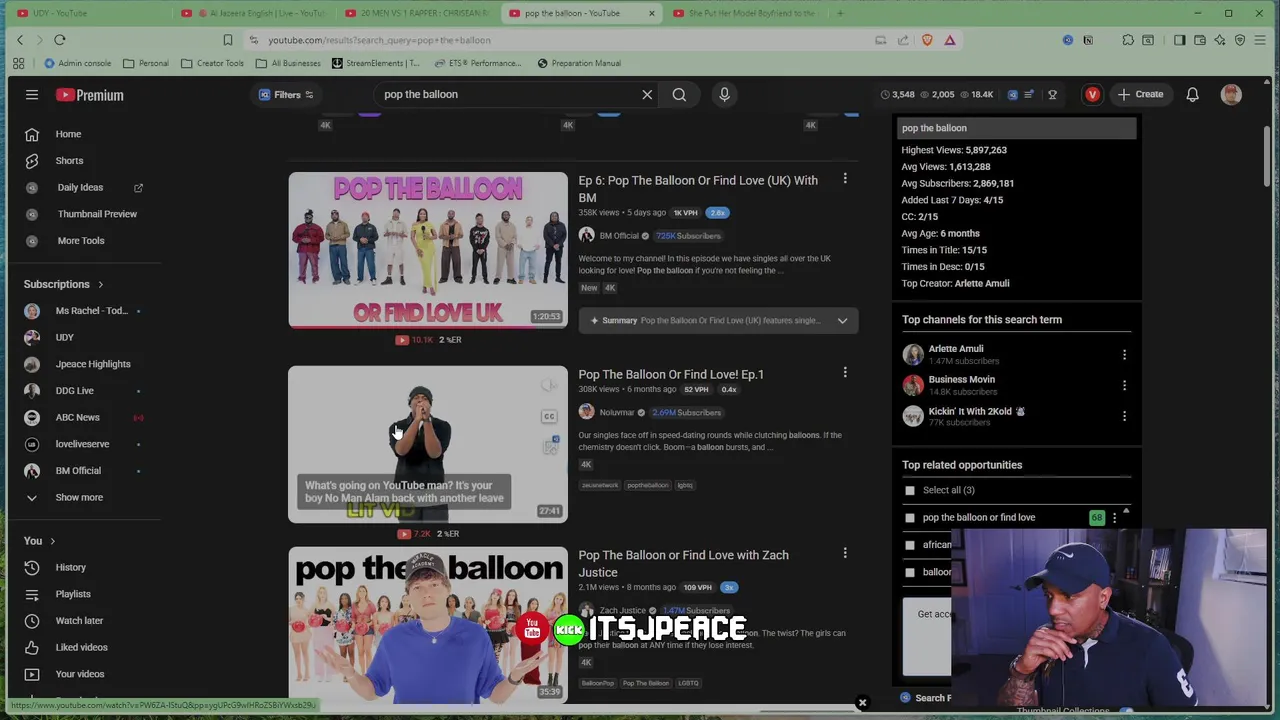This screenshot has height=720, width=1280.
Task: Open options menu for Ep 6 UK video
Action: [845, 179]
